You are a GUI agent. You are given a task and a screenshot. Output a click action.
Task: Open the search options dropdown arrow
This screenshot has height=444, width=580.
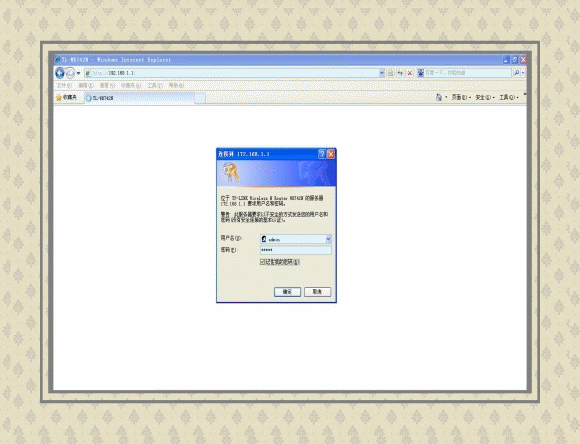pos(523,73)
